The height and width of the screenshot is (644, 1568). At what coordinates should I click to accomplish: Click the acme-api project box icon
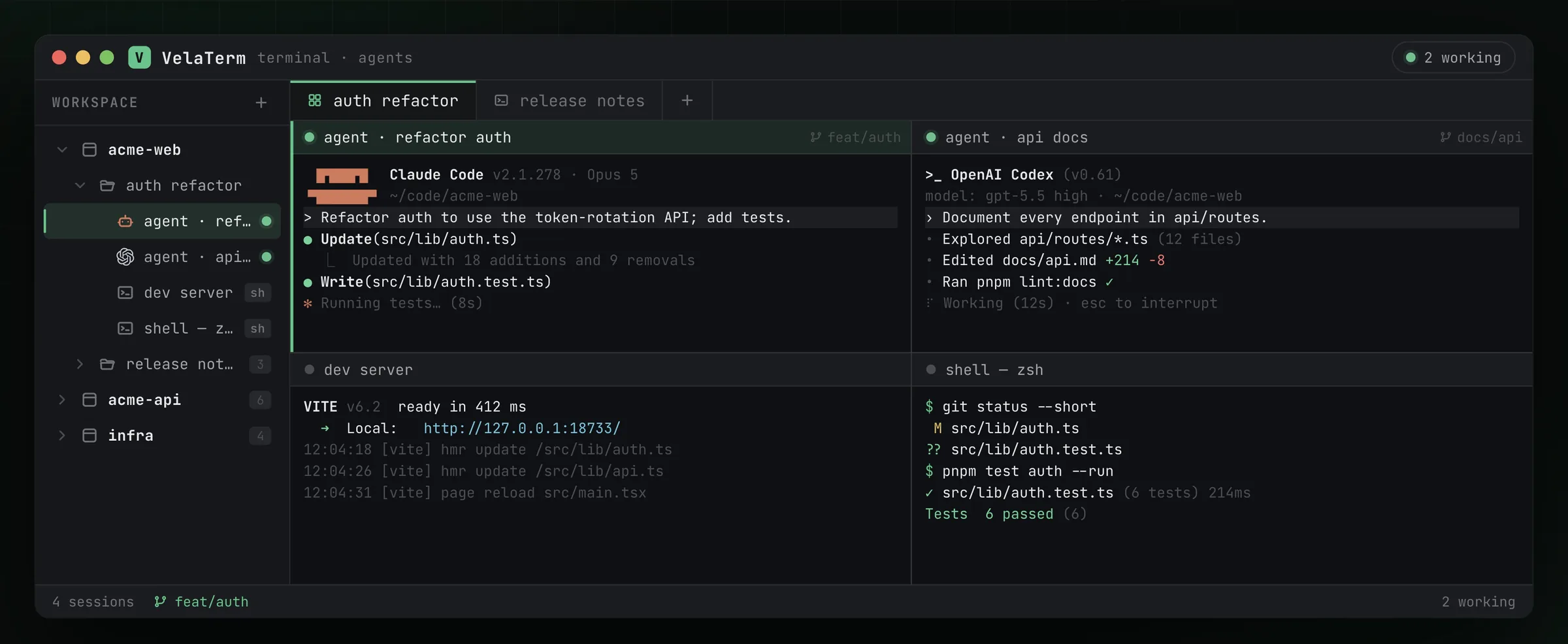coord(90,400)
